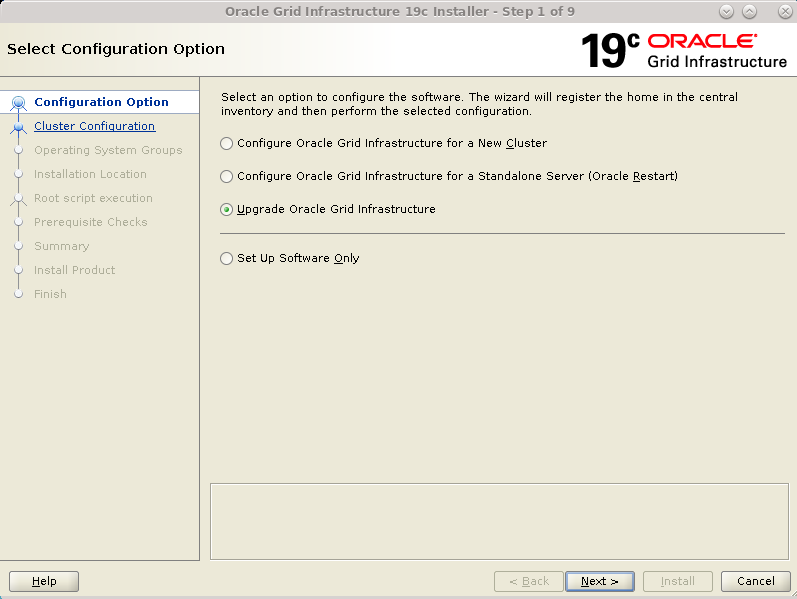Image resolution: width=797 pixels, height=599 pixels.
Task: Click Summary step label
Action: click(62, 246)
